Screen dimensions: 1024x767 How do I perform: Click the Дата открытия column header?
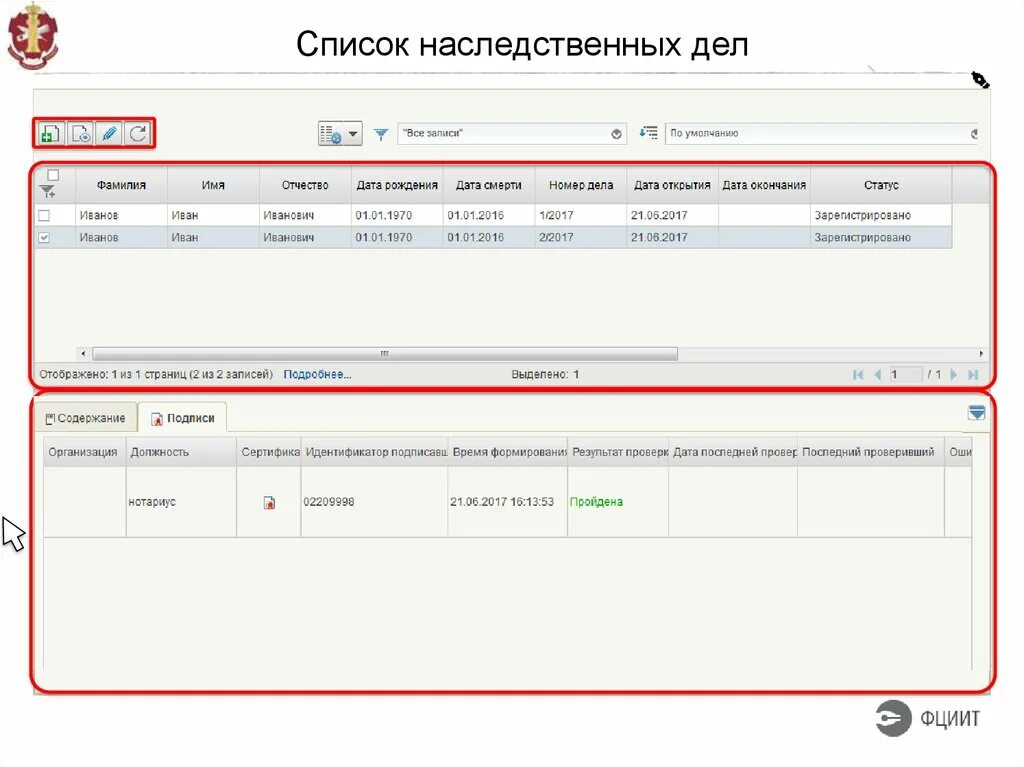[672, 186]
